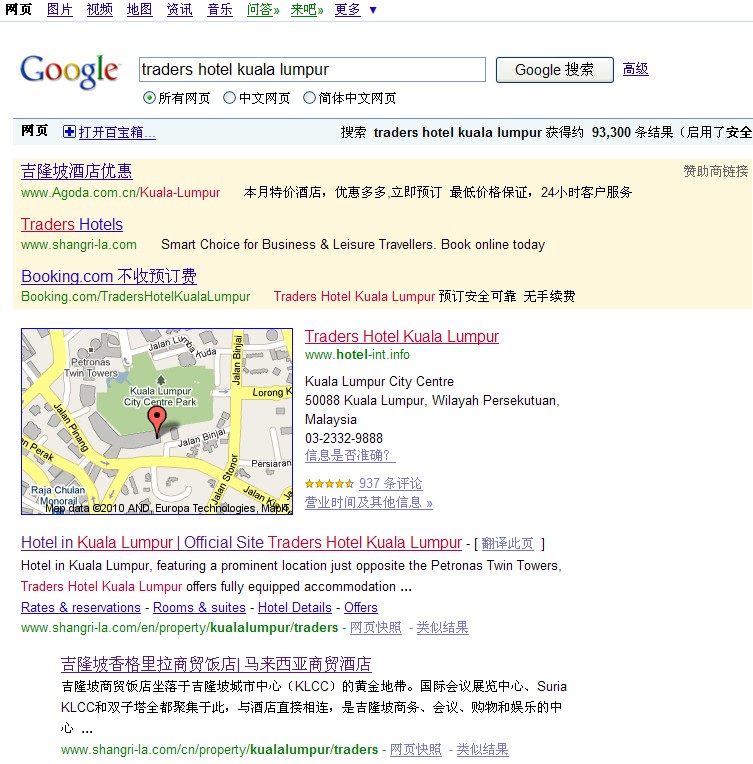Click the 信息是否准确? link
The height and width of the screenshot is (764, 753).
click(350, 455)
